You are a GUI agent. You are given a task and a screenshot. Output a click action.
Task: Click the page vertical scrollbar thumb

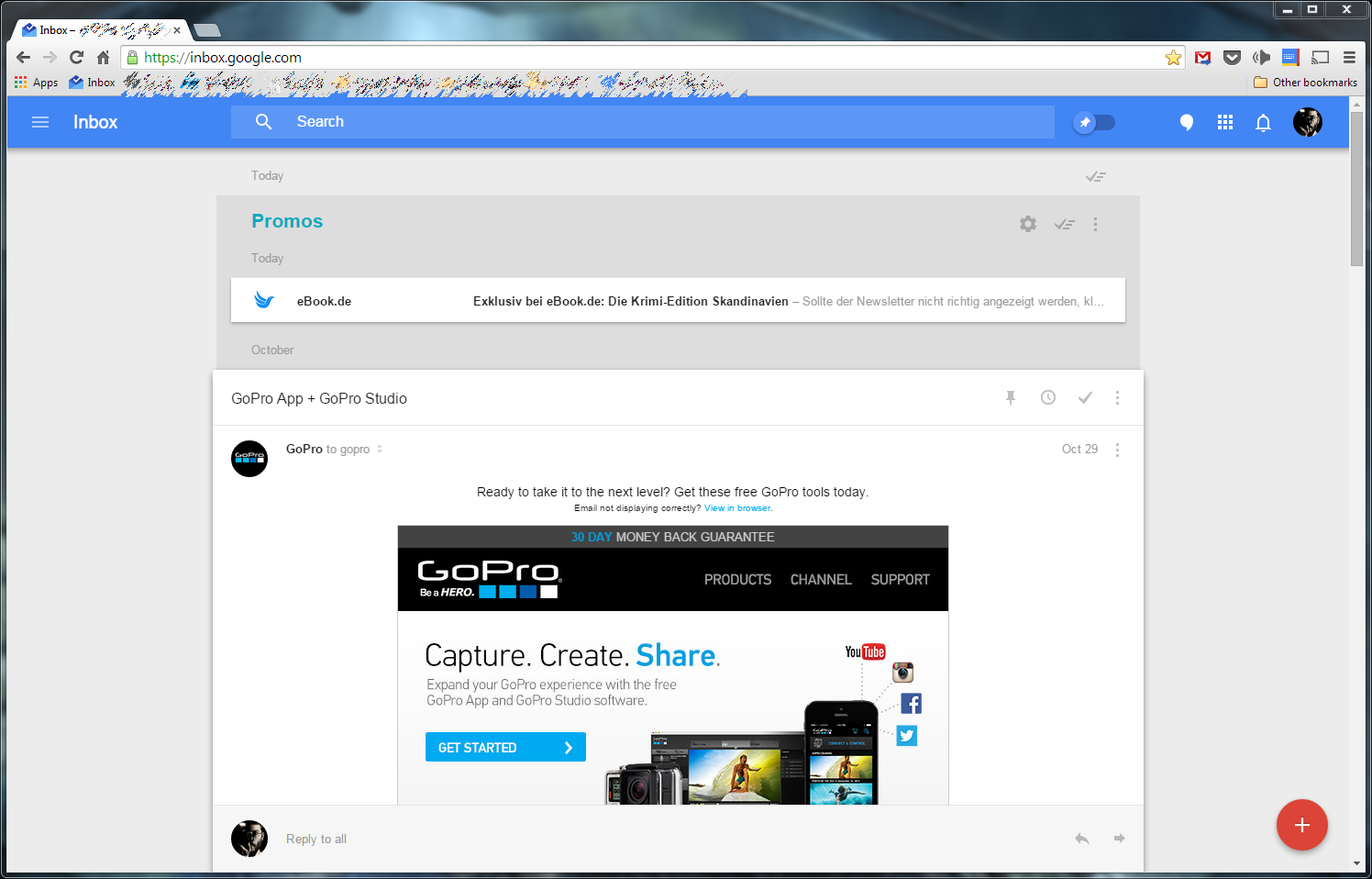coord(1356,188)
